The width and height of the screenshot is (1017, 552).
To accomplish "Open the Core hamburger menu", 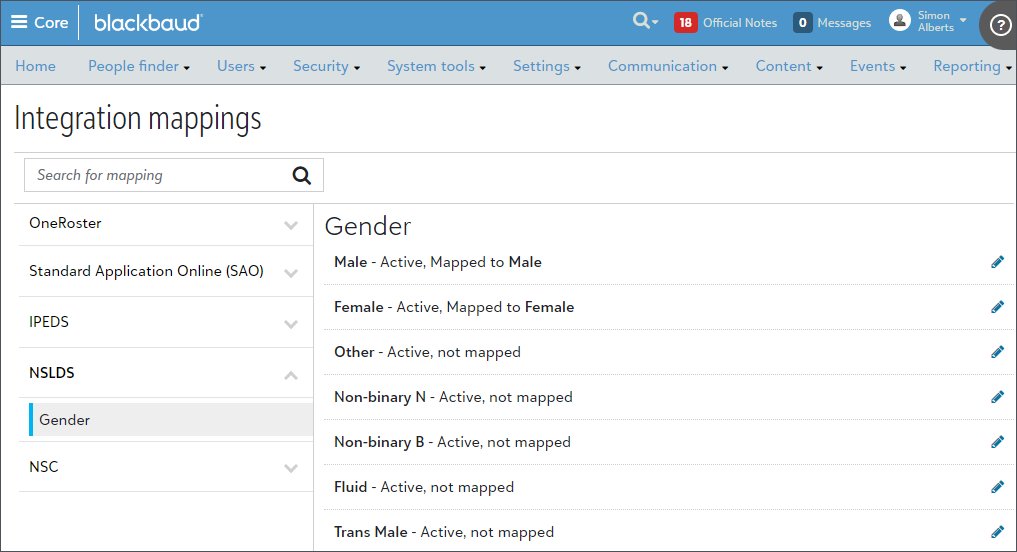I will 19,23.
